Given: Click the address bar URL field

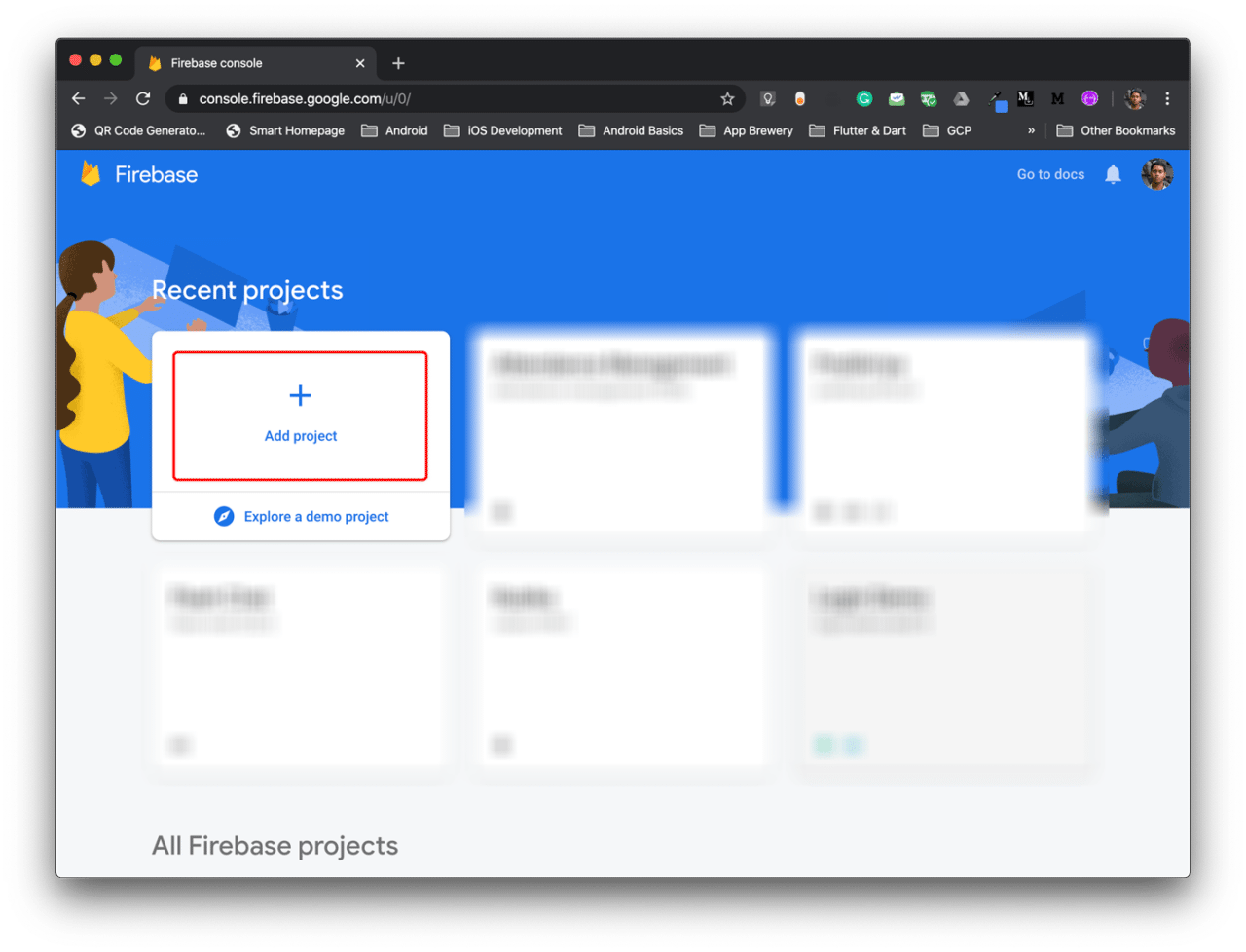Looking at the screenshot, I should click(x=456, y=98).
